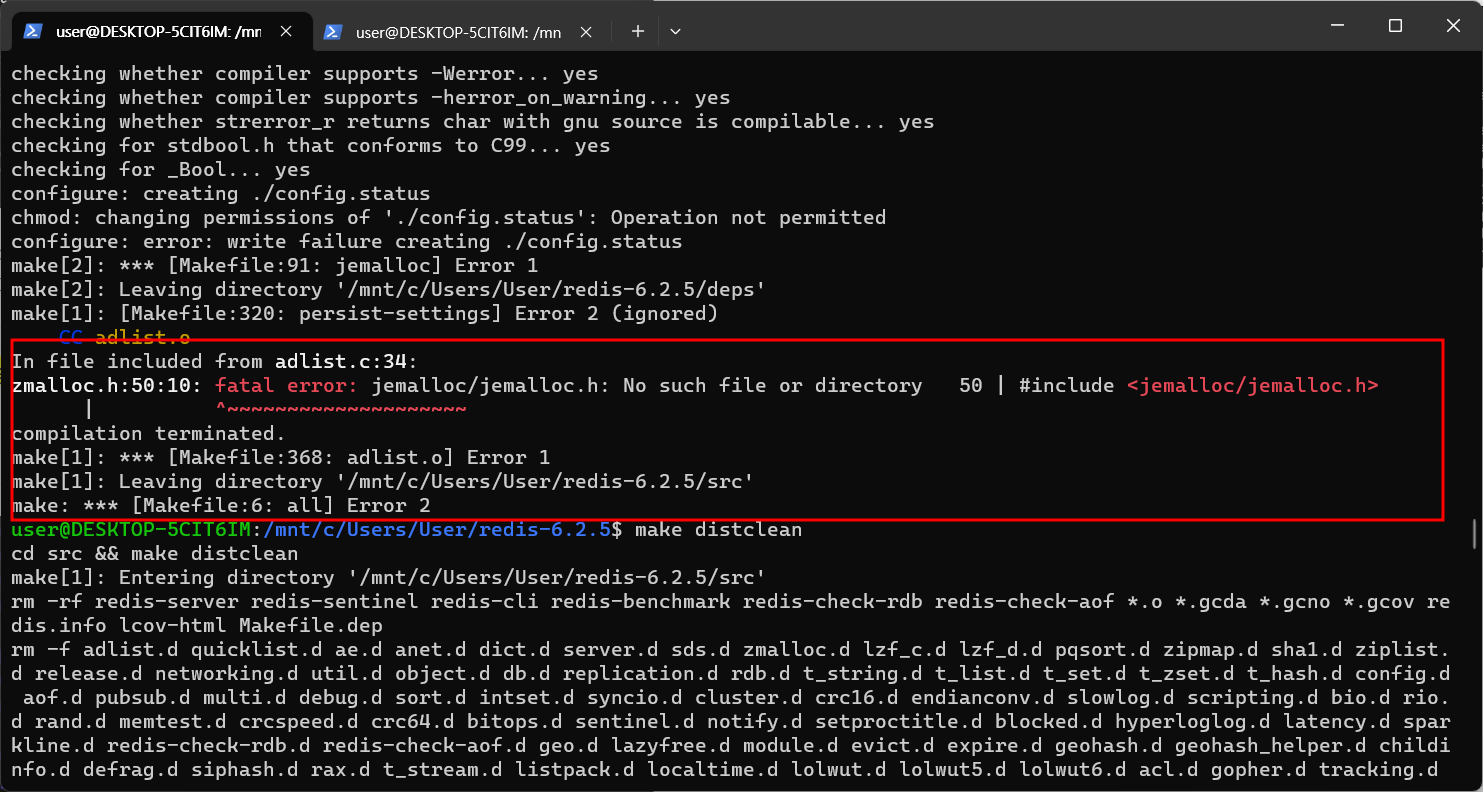The height and width of the screenshot is (792, 1483).
Task: Expand the new tab profile dropdown
Action: tap(675, 31)
